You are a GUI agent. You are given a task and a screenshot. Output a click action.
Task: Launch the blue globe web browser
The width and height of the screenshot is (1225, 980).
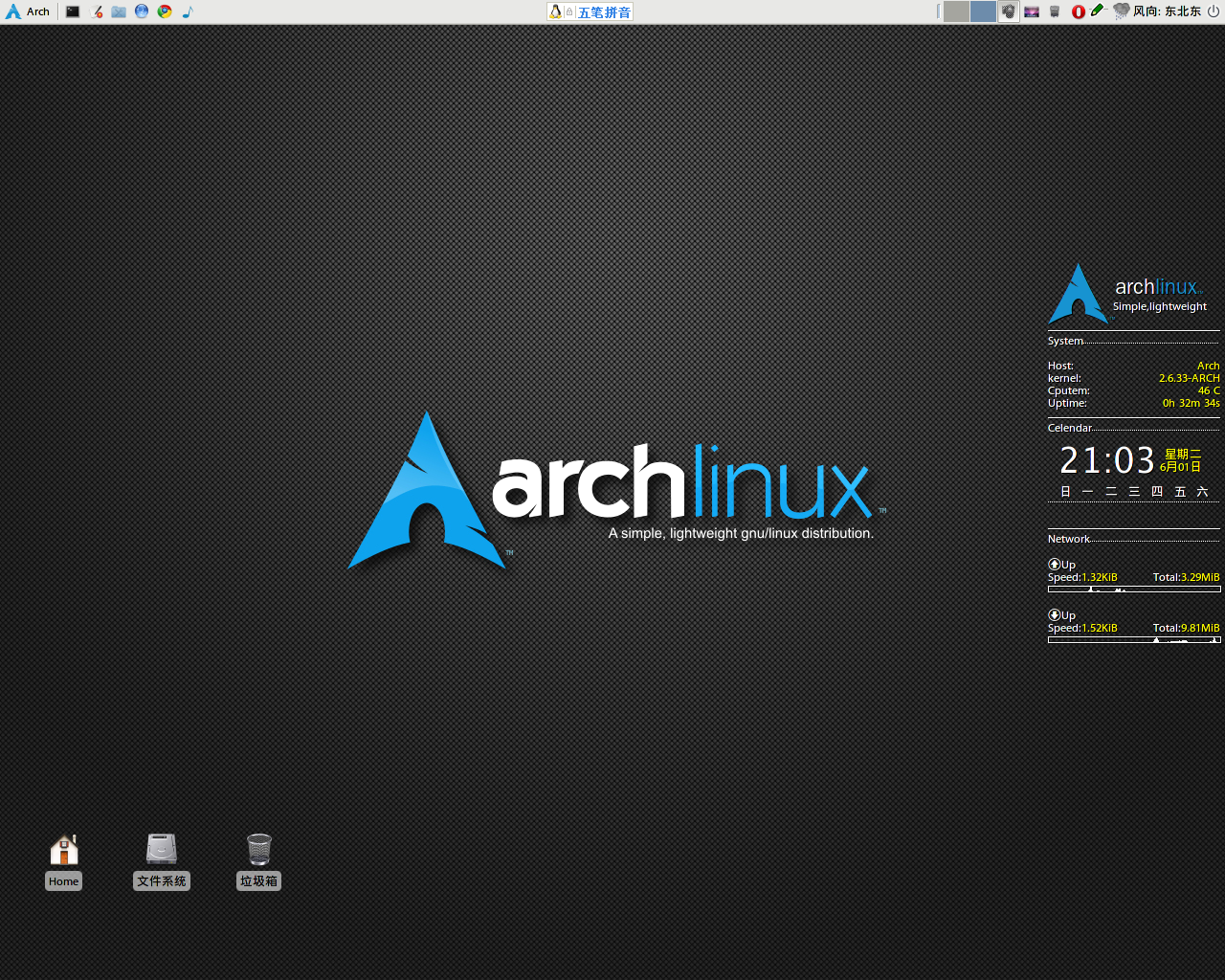point(142,11)
